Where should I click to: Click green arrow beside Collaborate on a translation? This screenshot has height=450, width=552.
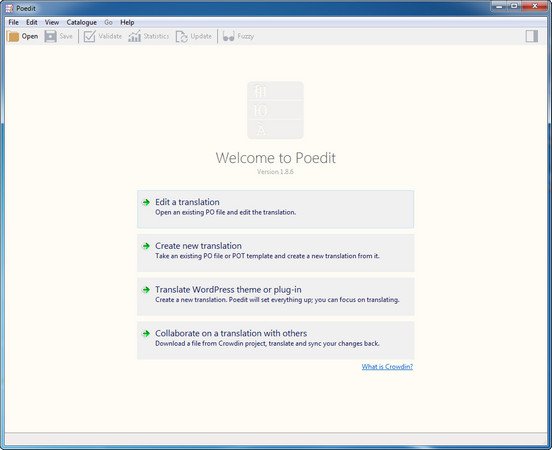click(x=146, y=333)
